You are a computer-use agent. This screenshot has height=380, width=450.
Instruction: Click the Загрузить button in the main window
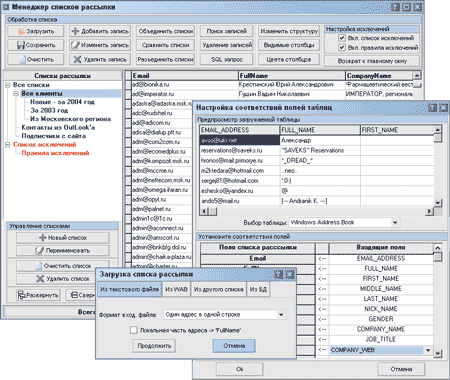(35, 31)
